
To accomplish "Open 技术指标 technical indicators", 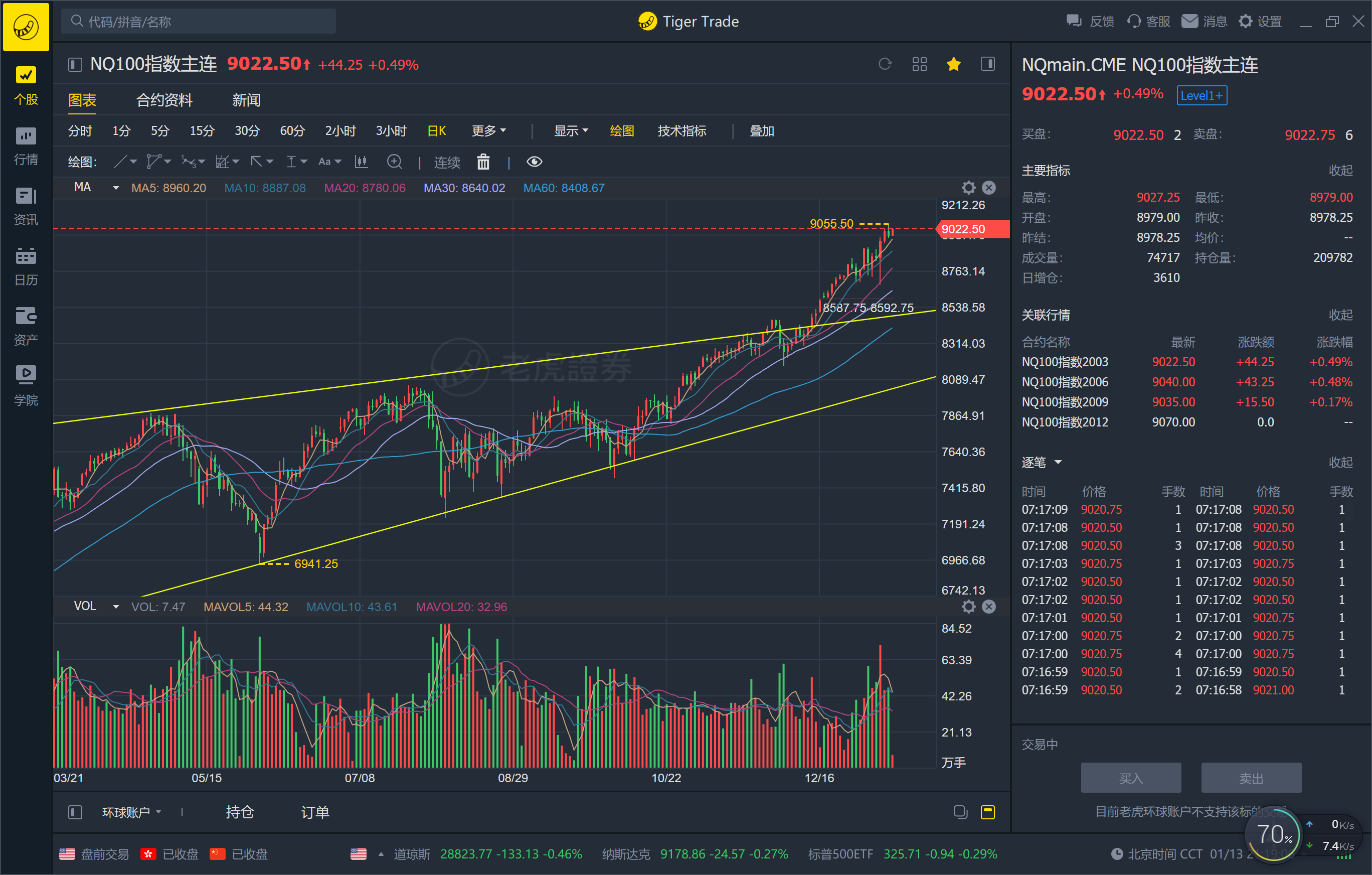I will click(682, 131).
